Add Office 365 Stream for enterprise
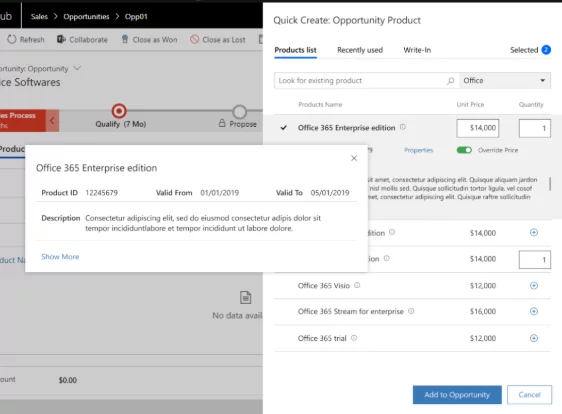 [x=534, y=311]
